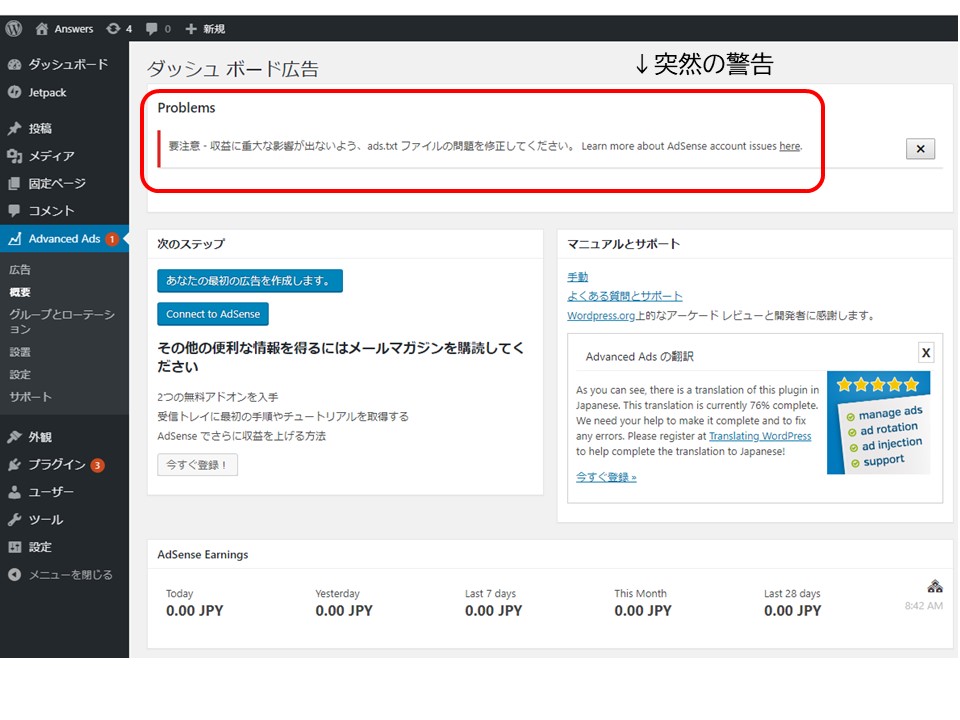Click the 外観 paintbrush icon
The height and width of the screenshot is (720, 960).
(x=15, y=437)
